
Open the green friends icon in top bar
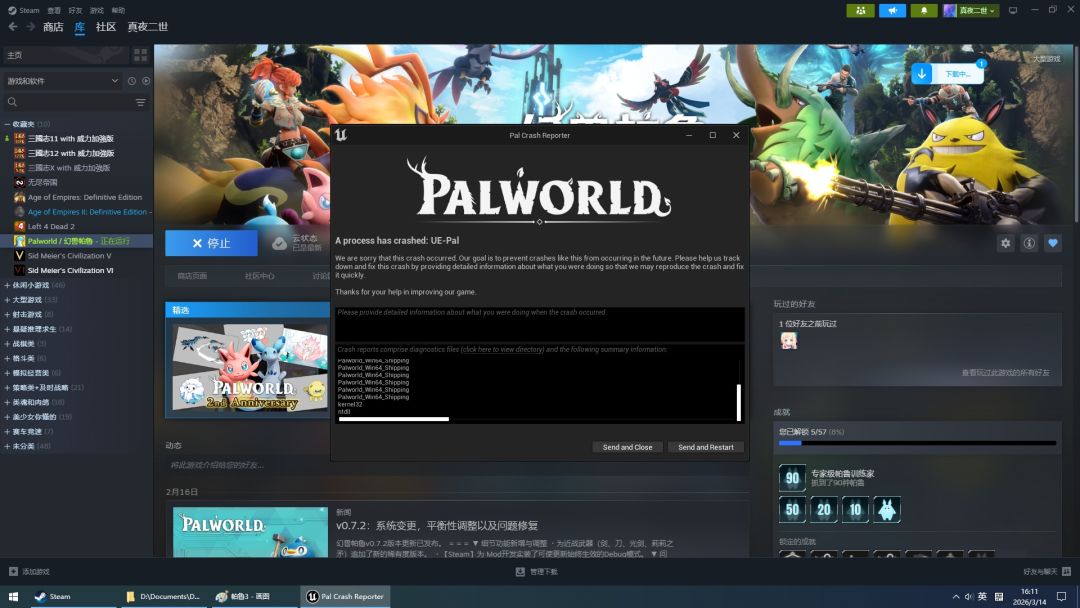(860, 10)
